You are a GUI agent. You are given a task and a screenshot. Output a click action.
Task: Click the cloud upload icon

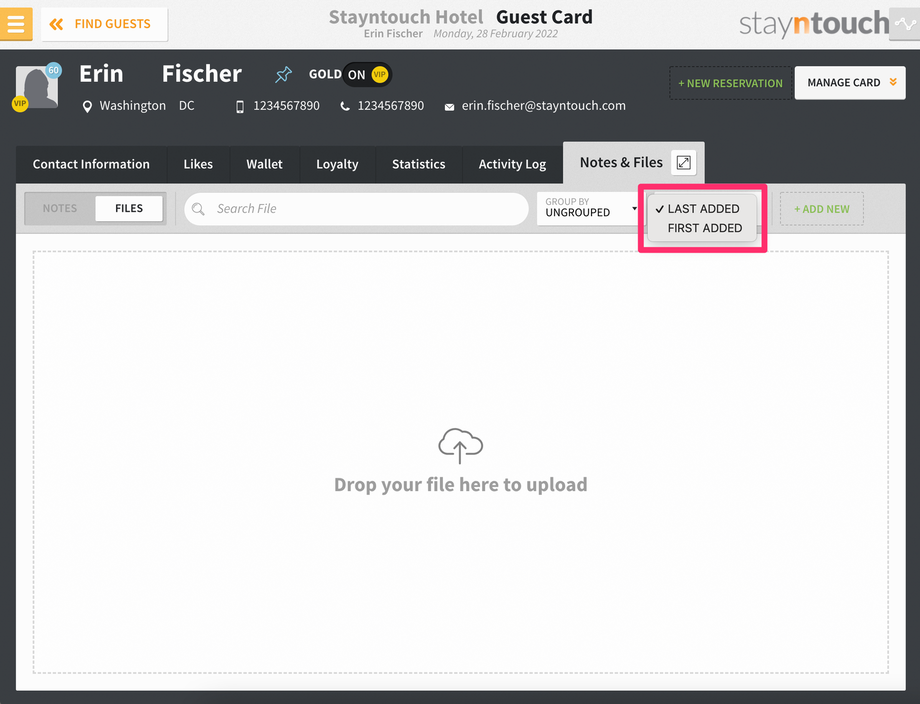coord(461,445)
